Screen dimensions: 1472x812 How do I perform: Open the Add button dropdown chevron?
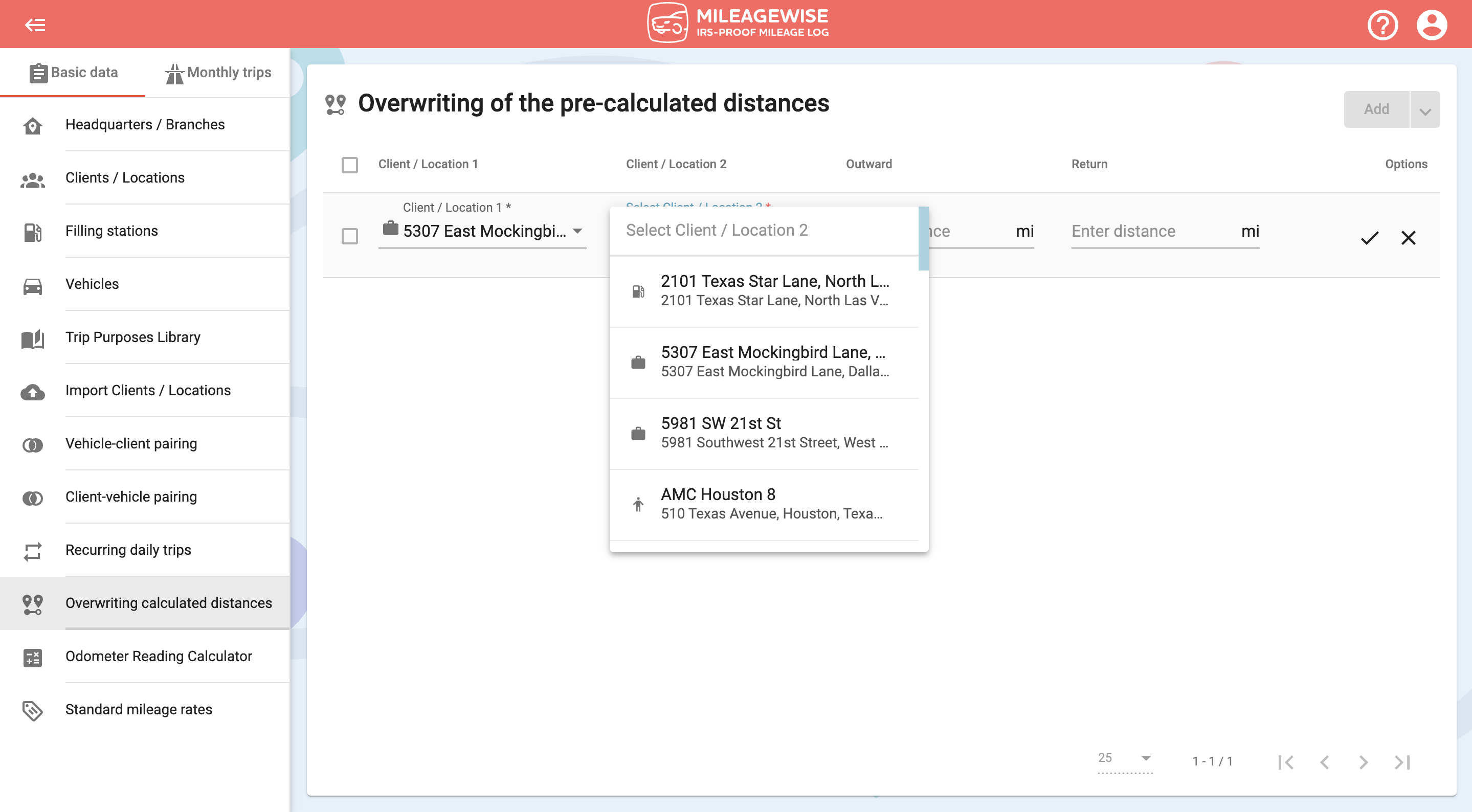[x=1424, y=109]
